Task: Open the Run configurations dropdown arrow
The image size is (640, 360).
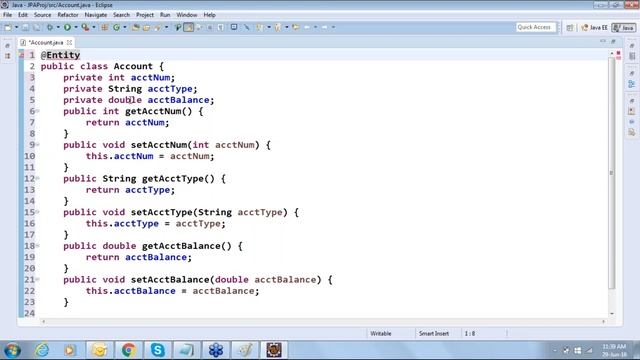Action: (x=76, y=27)
